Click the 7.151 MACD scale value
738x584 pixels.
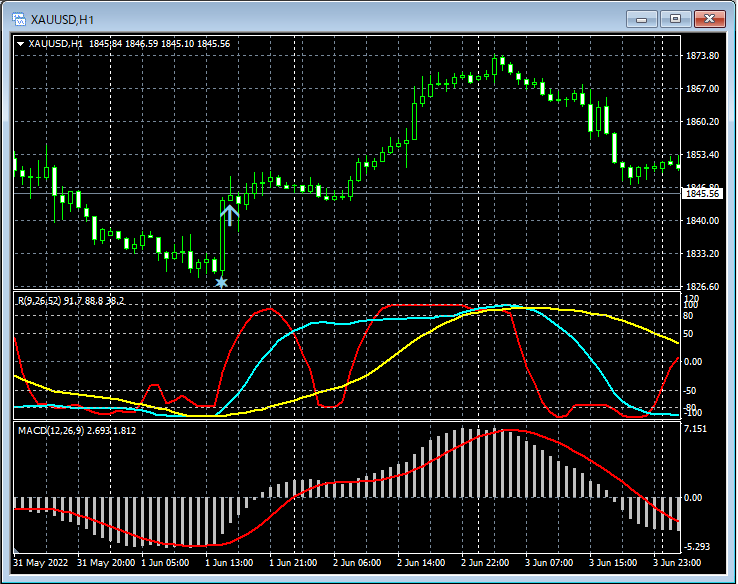[697, 430]
